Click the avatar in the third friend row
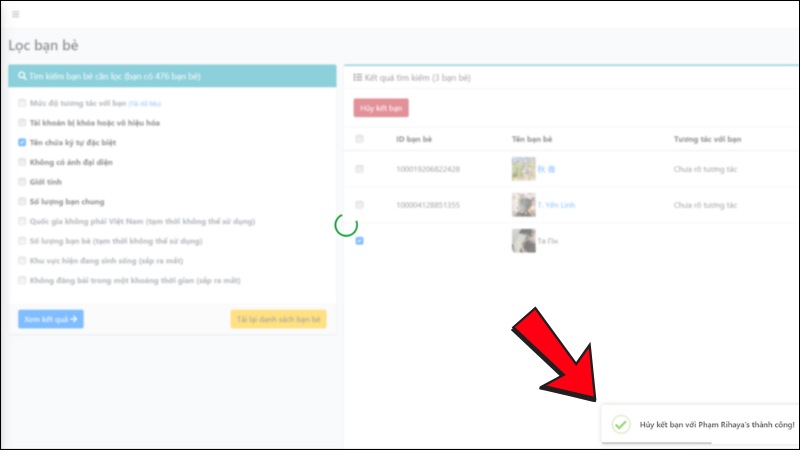The width and height of the screenshot is (800, 450). pyautogui.click(x=523, y=241)
